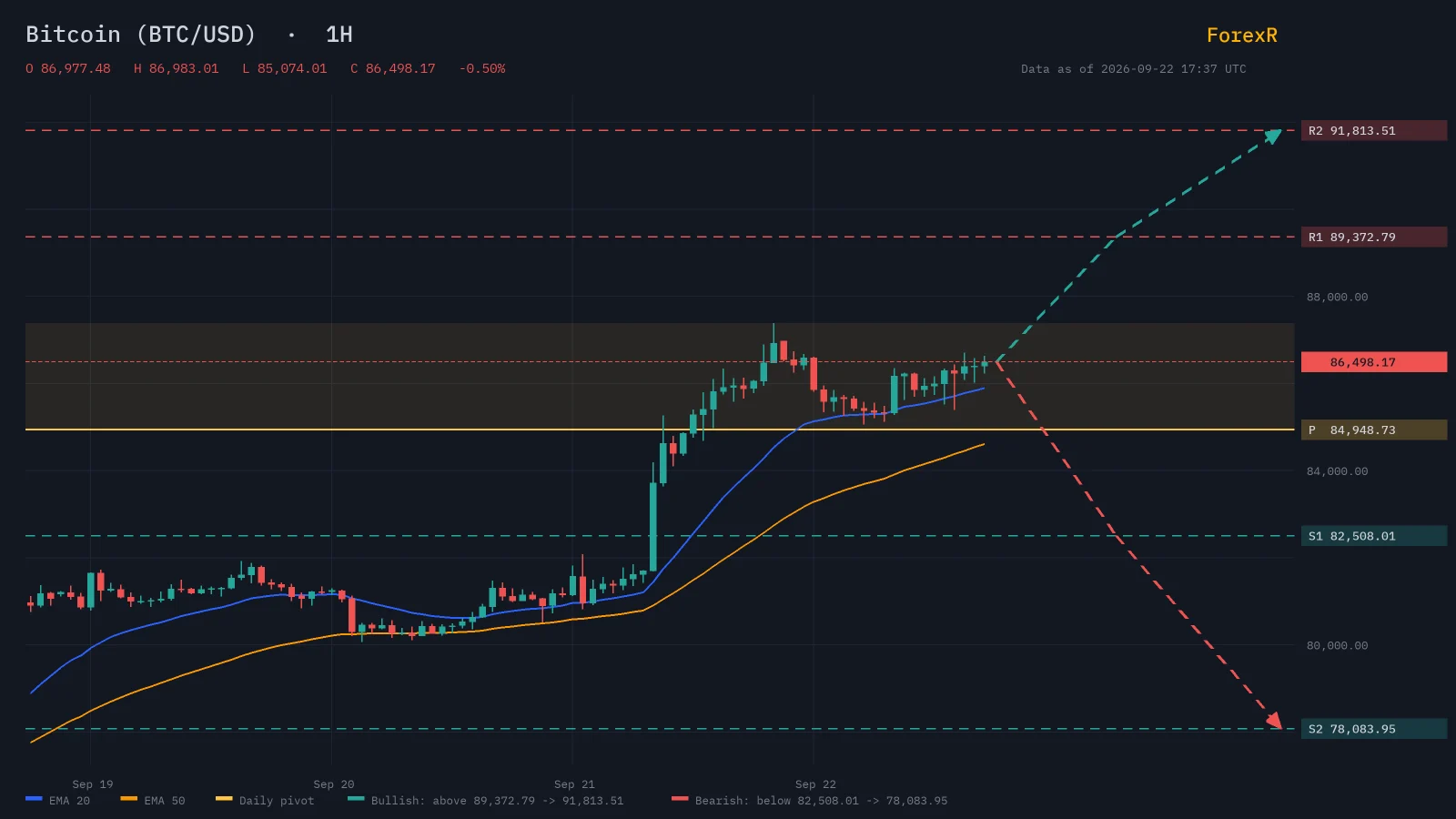Click the current price tag 86,498.17
This screenshot has width=1456, height=819.
click(1374, 362)
